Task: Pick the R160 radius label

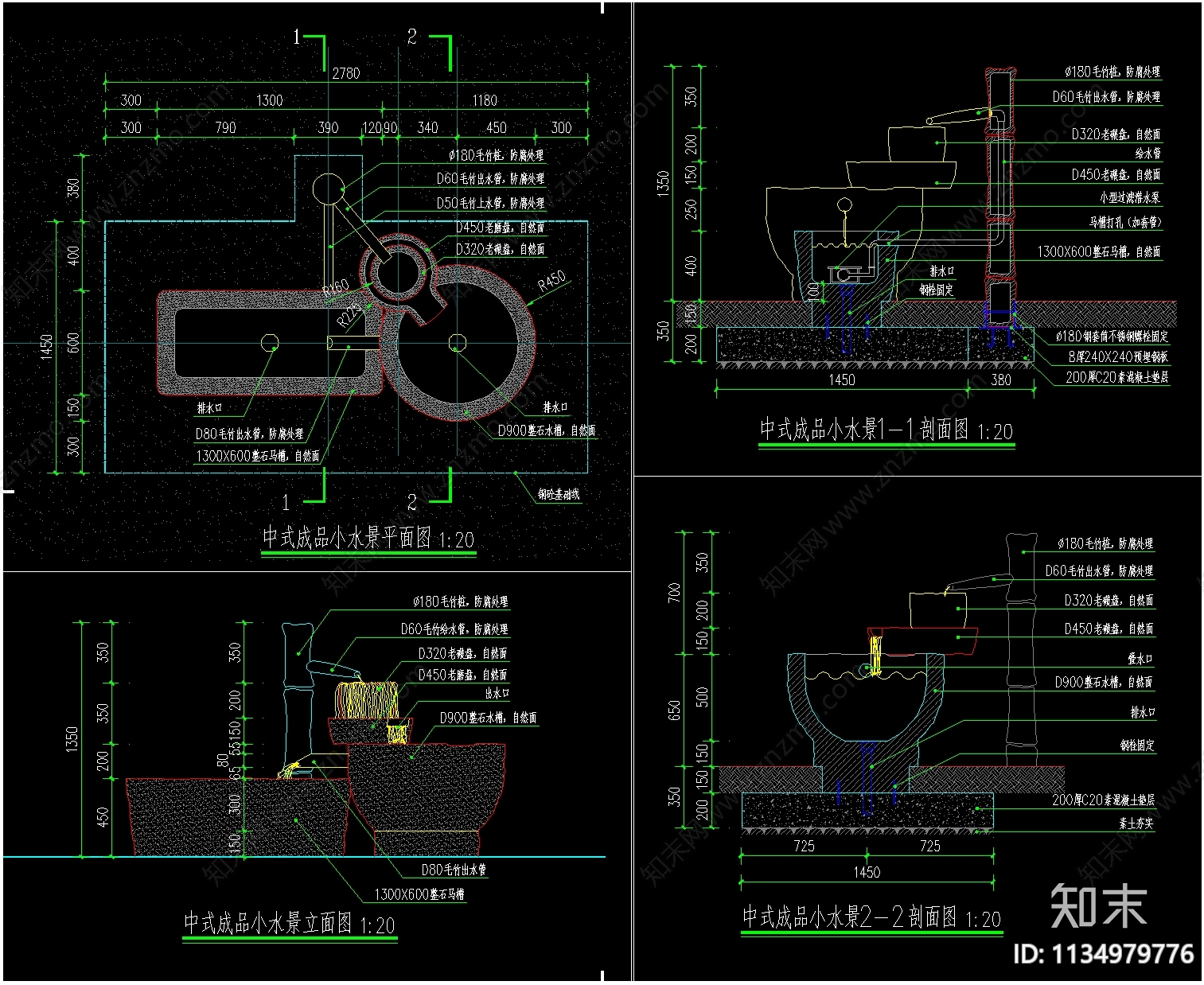Action: point(336,287)
